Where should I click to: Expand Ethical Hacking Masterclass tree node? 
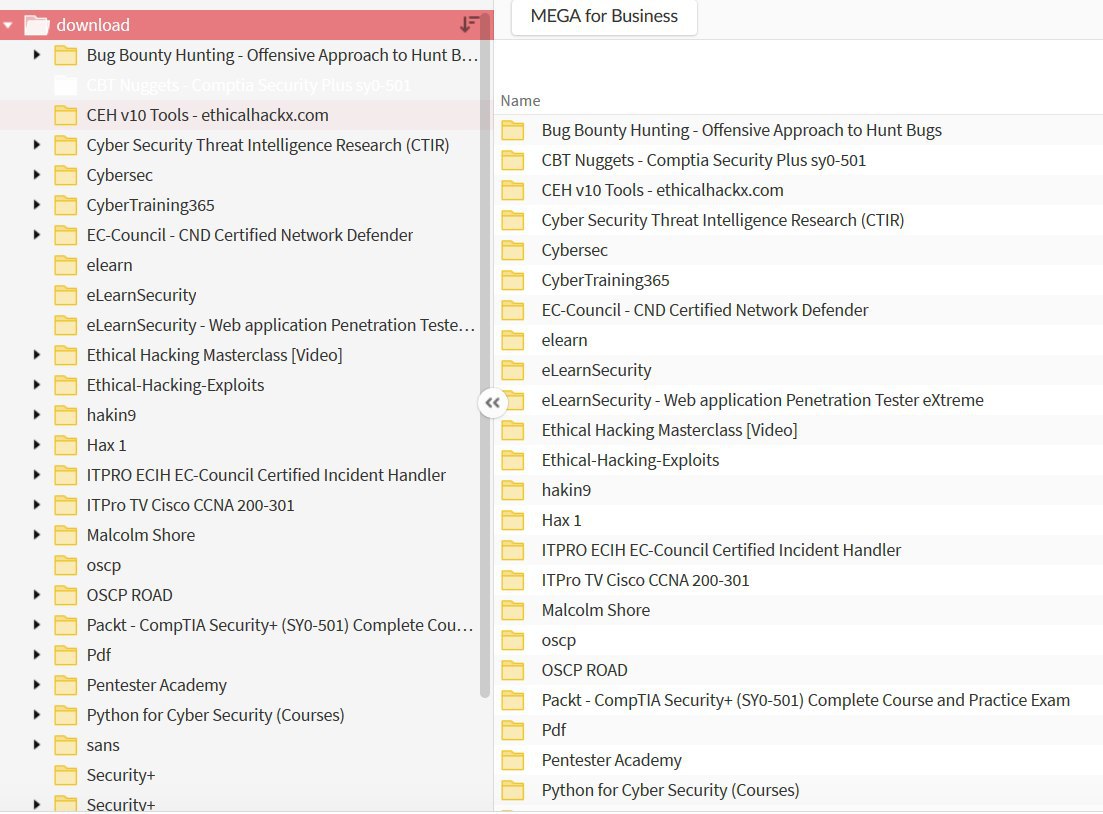[37, 355]
